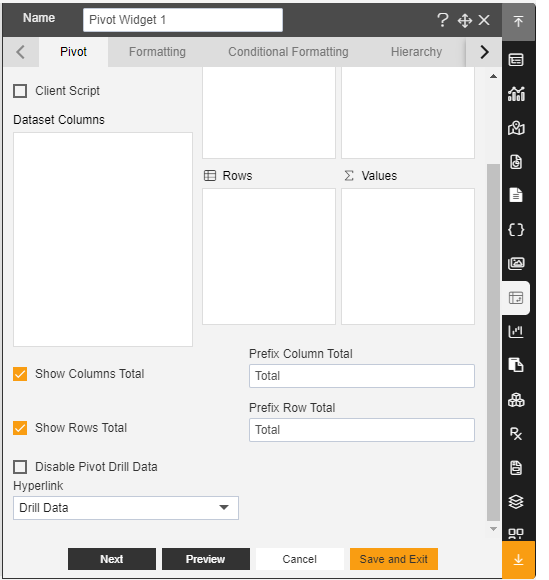The image size is (549, 580).
Task: Open the Conditional Formatting tab
Action: pos(288,52)
